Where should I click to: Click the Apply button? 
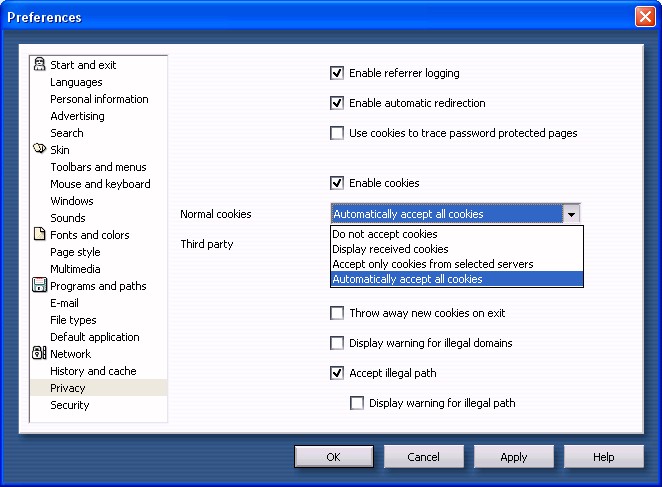514,457
